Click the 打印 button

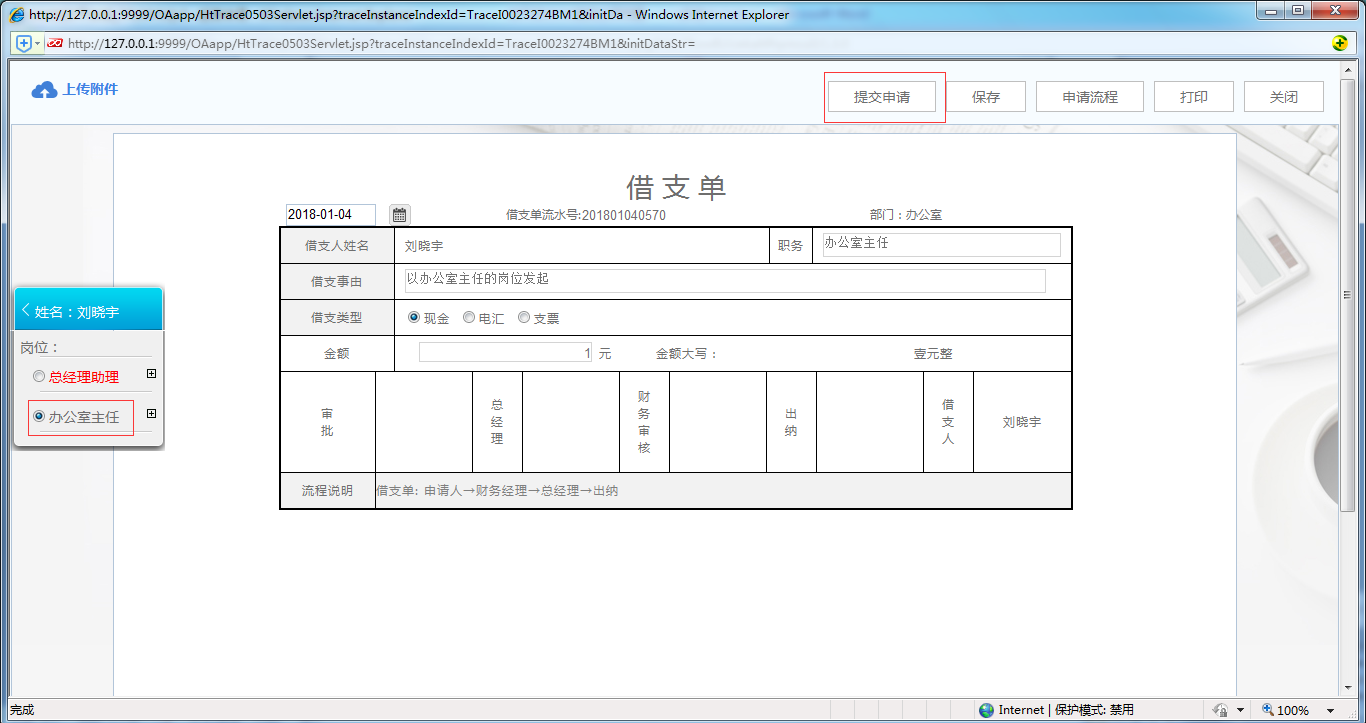1193,96
